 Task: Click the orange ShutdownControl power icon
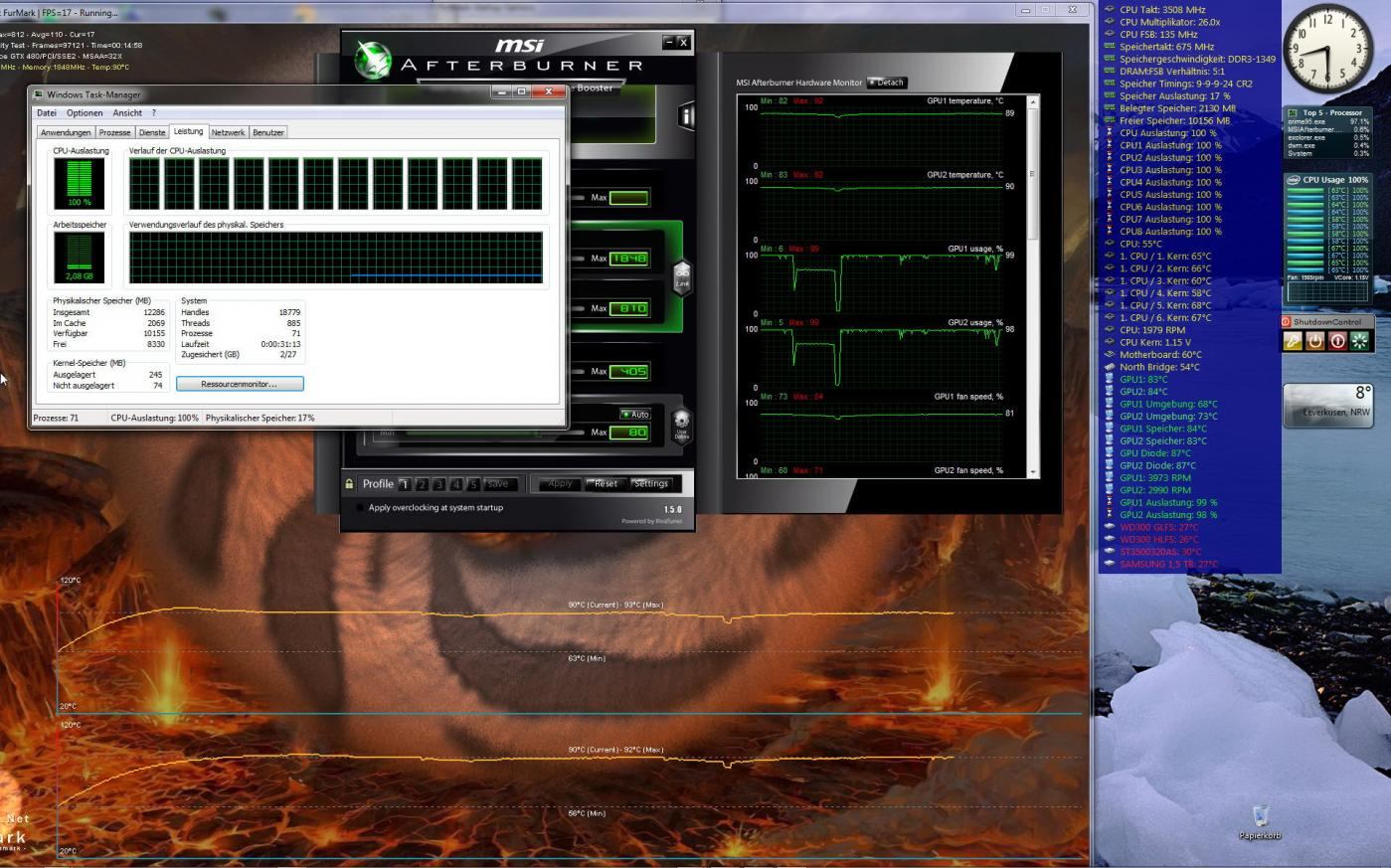(1315, 341)
